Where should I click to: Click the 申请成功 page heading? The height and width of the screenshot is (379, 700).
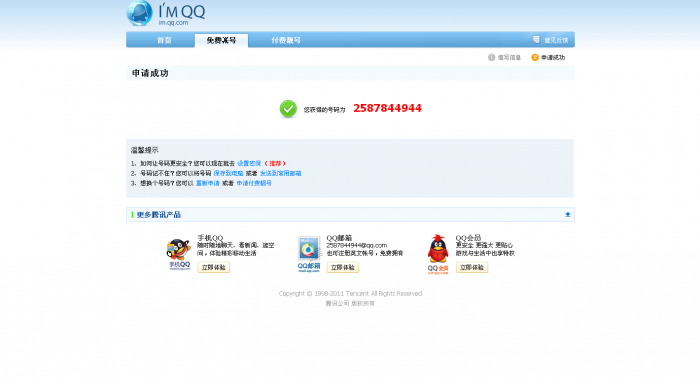pyautogui.click(x=150, y=73)
